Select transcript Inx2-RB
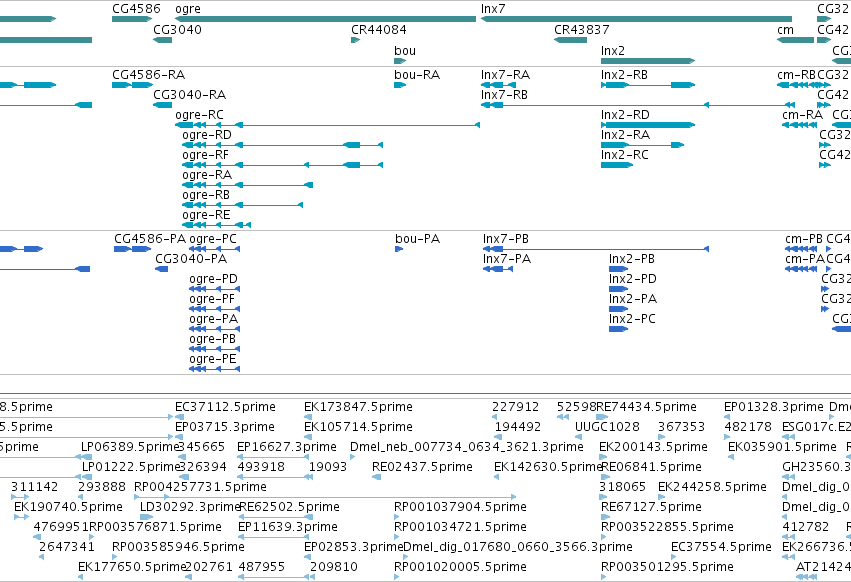 click(648, 85)
